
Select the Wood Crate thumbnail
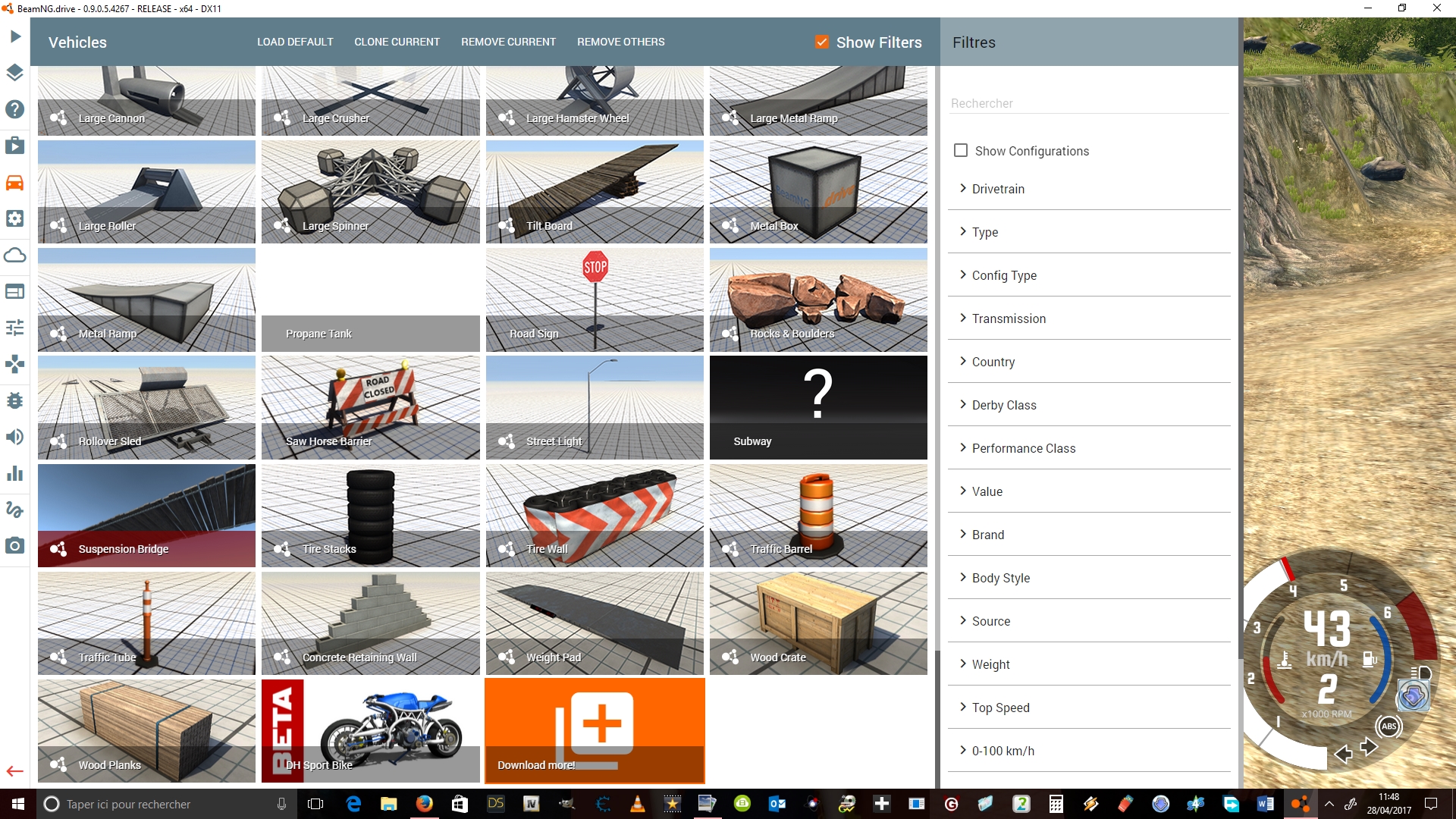coord(818,623)
